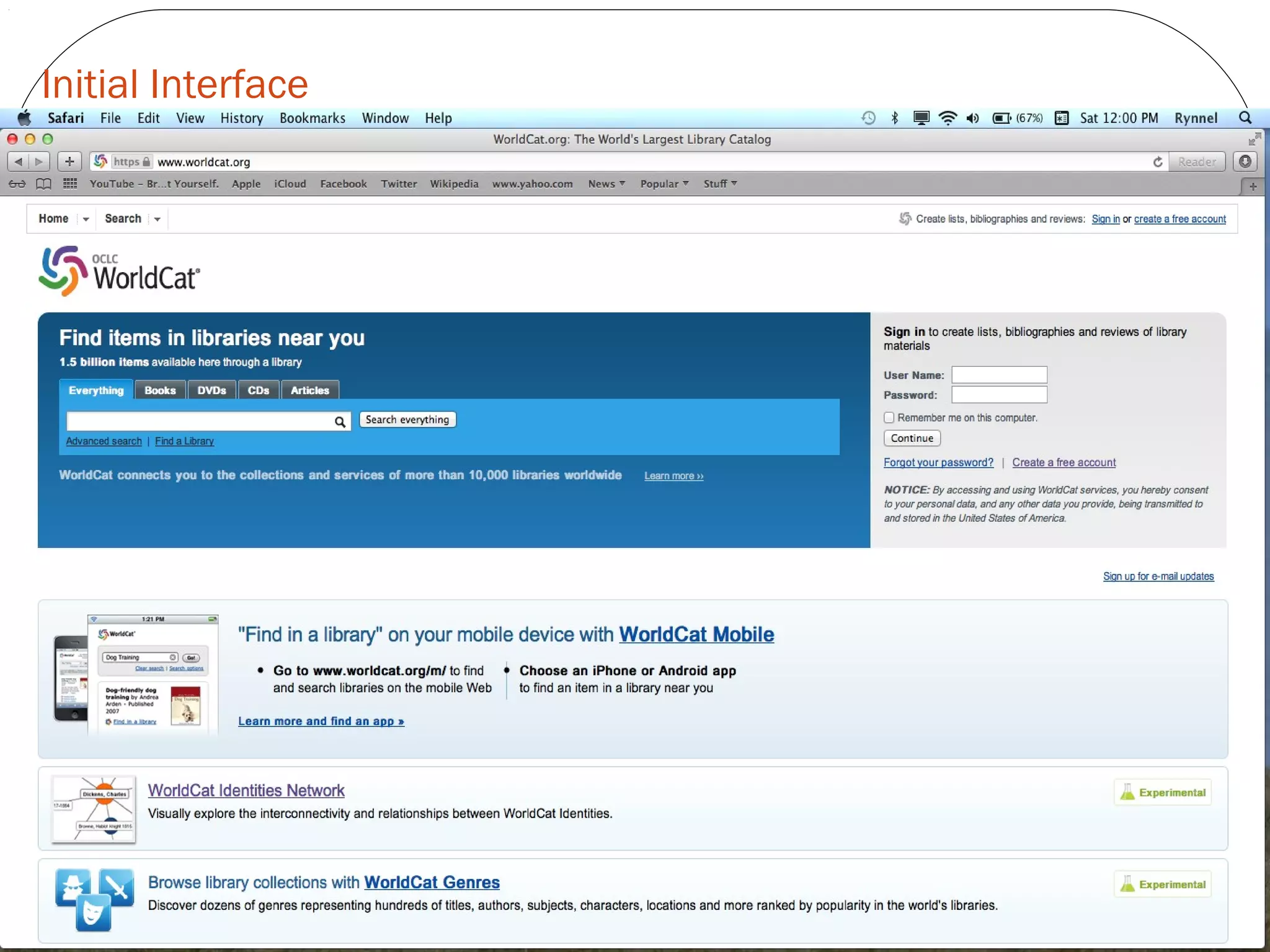The width and height of the screenshot is (1270, 952).
Task: Click Learn more and find an app
Action: tap(321, 721)
